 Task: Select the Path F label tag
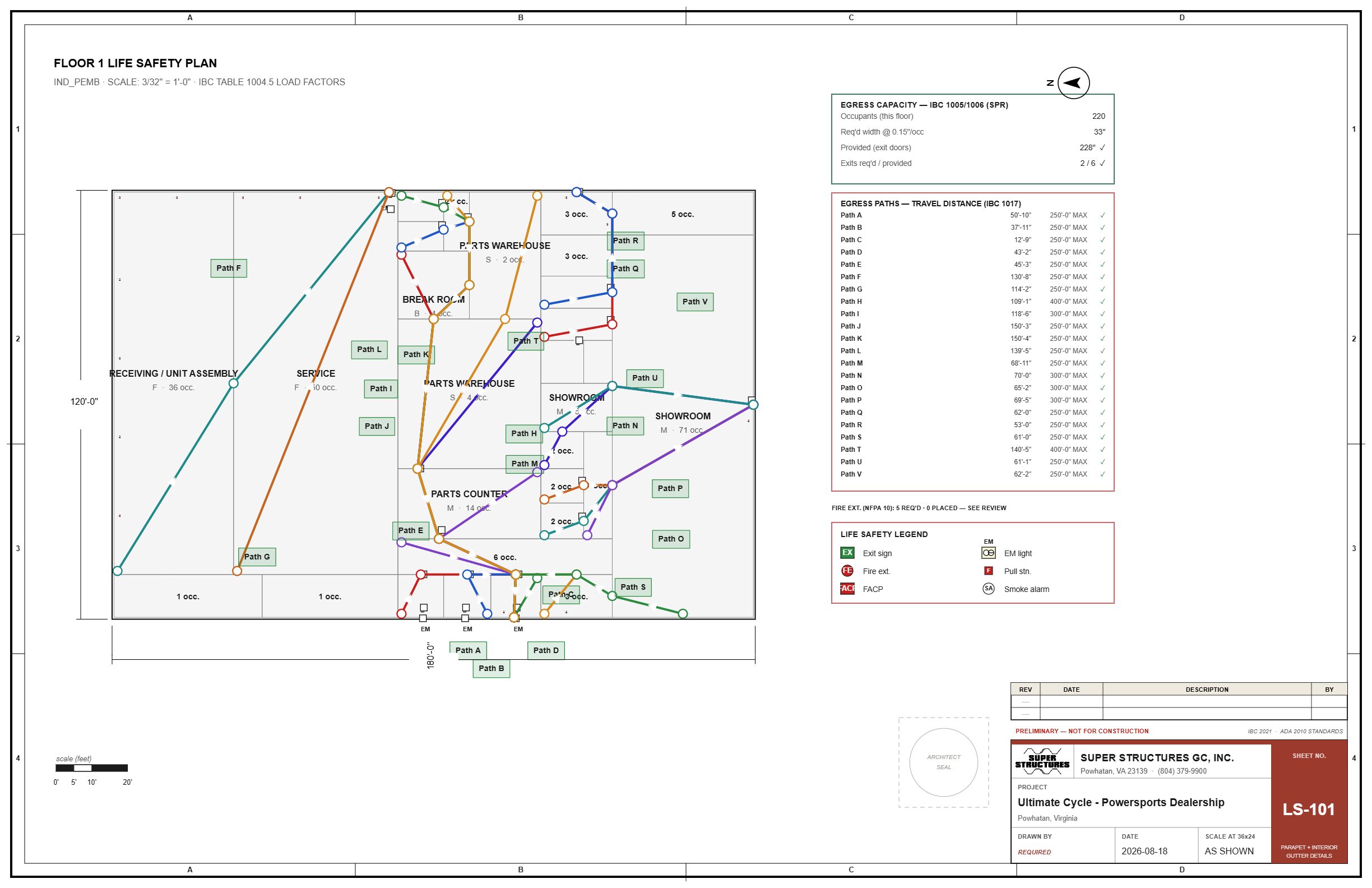pos(229,268)
